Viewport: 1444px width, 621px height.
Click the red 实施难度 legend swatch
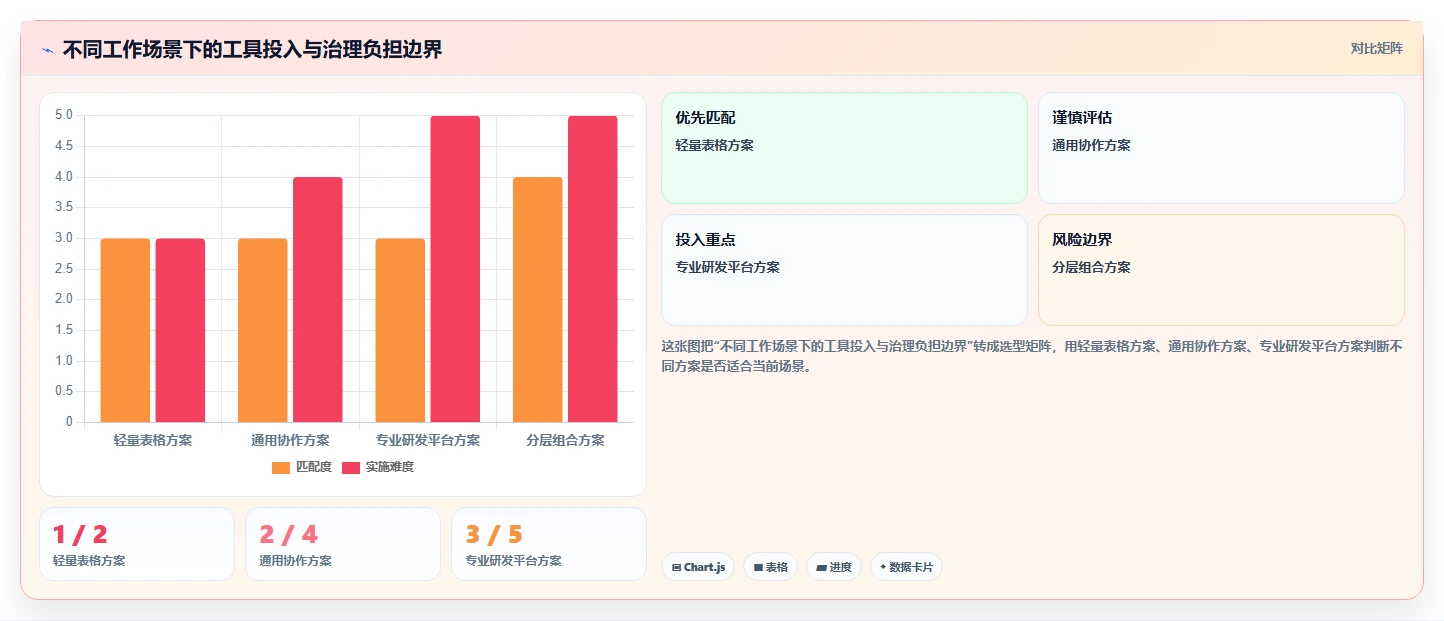click(x=351, y=467)
